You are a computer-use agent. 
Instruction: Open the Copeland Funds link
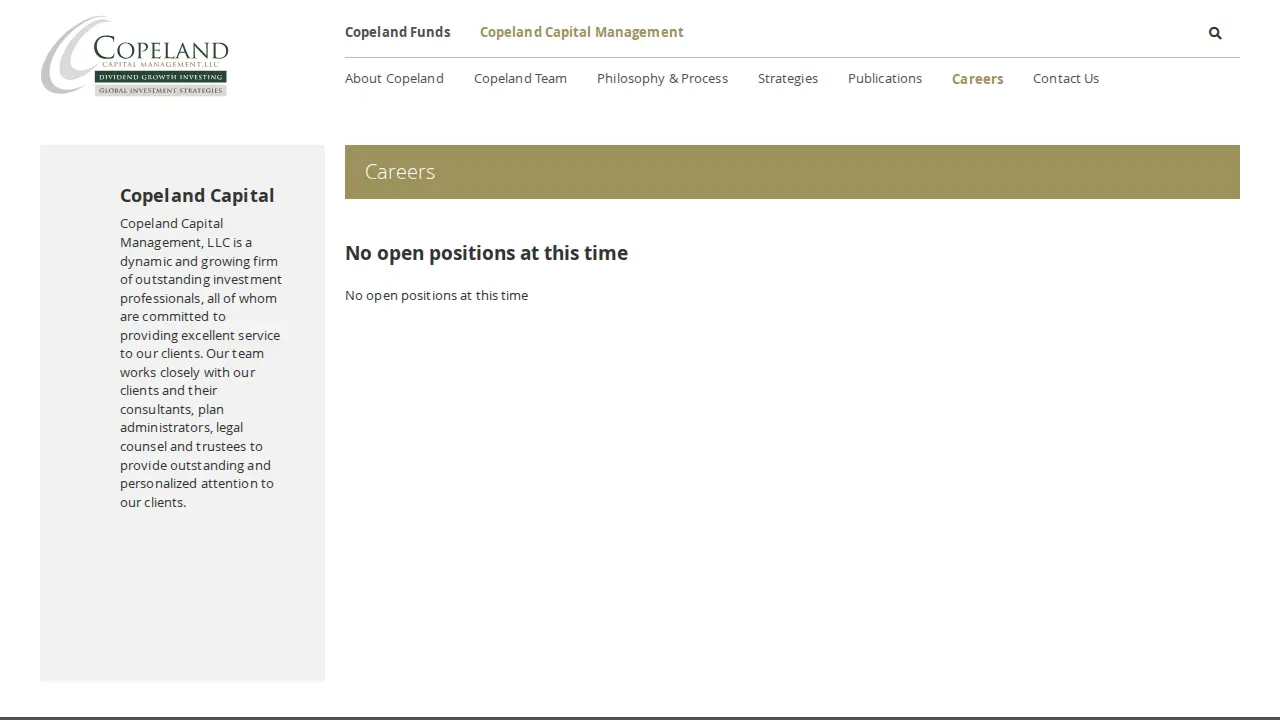tap(397, 32)
